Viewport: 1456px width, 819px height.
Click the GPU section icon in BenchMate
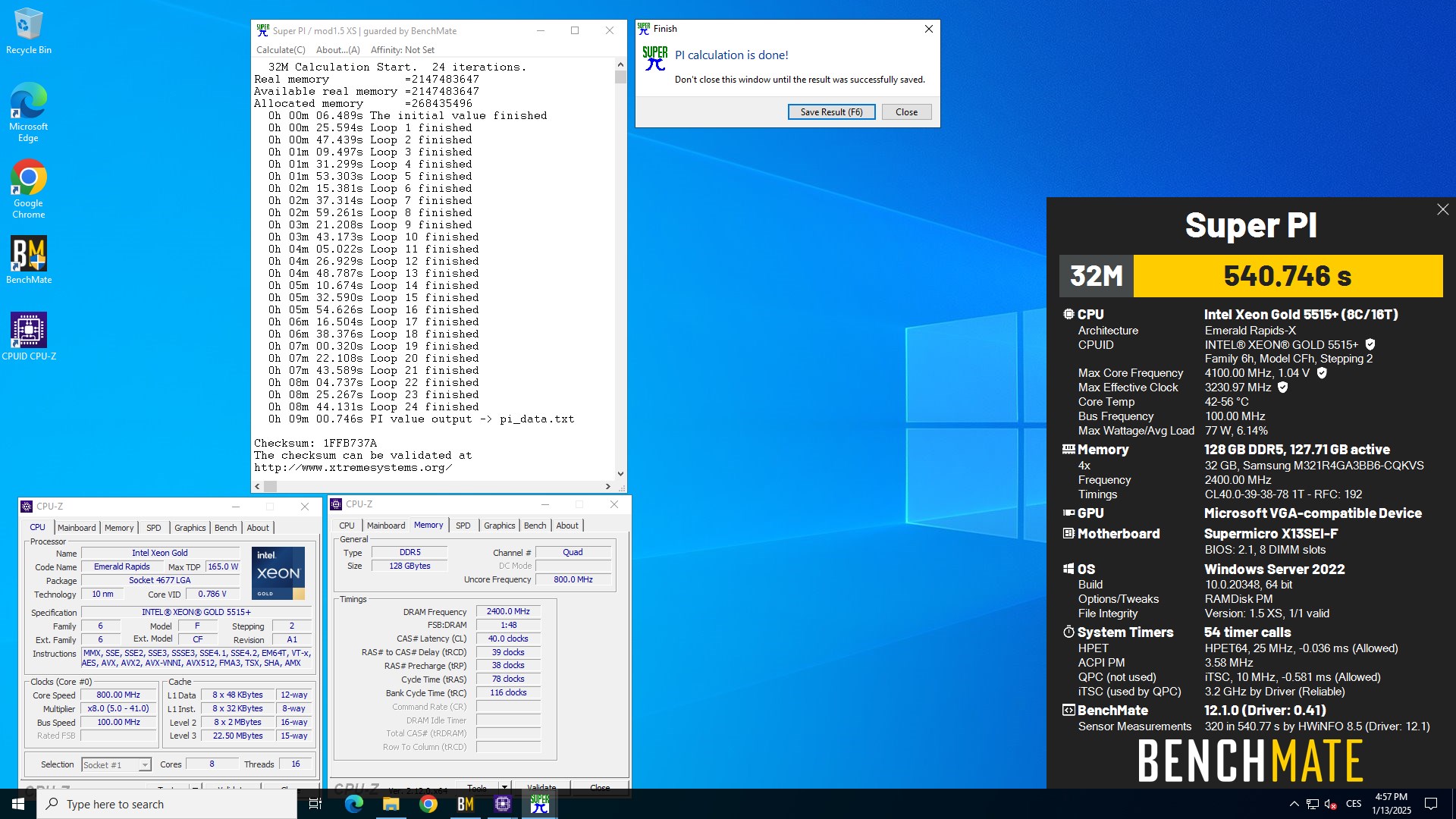pos(1068,513)
